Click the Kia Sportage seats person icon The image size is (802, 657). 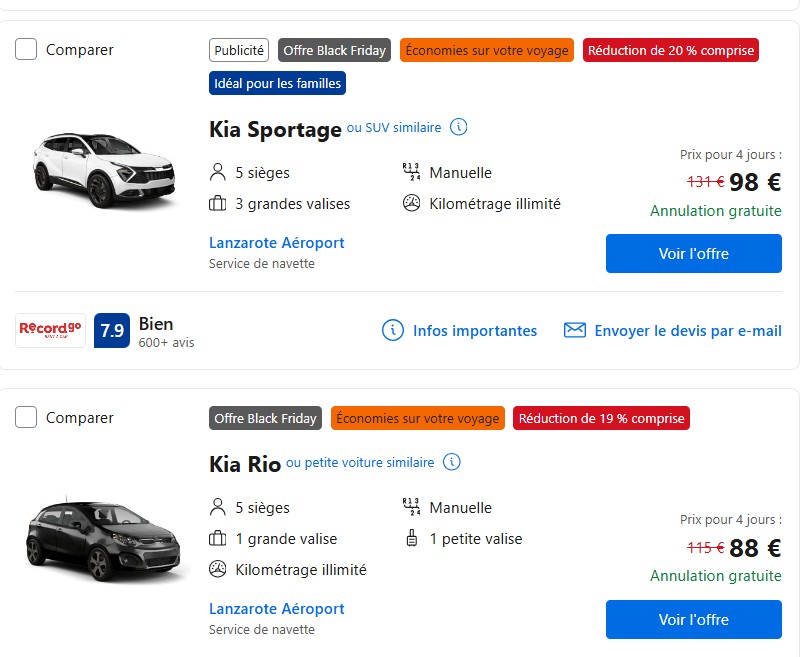pyautogui.click(x=218, y=173)
